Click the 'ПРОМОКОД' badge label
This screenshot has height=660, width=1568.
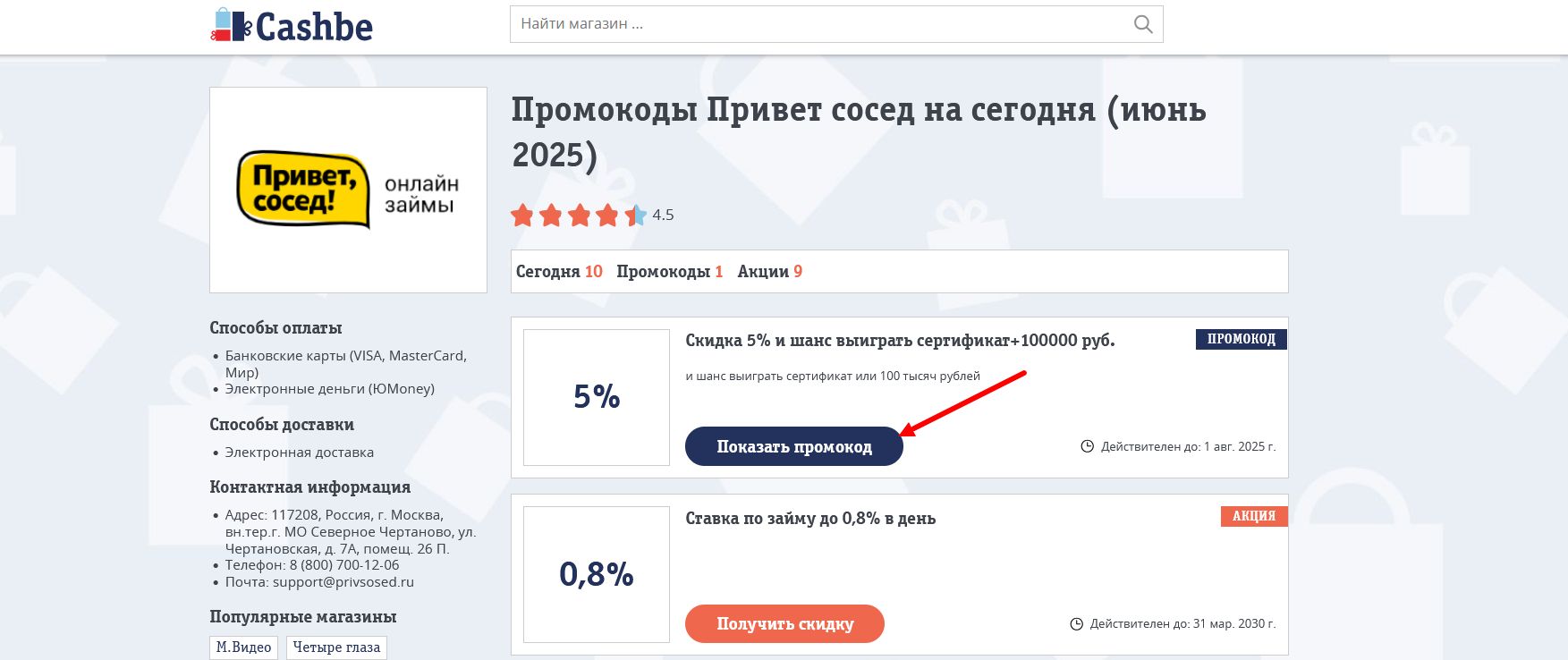[x=1242, y=339]
